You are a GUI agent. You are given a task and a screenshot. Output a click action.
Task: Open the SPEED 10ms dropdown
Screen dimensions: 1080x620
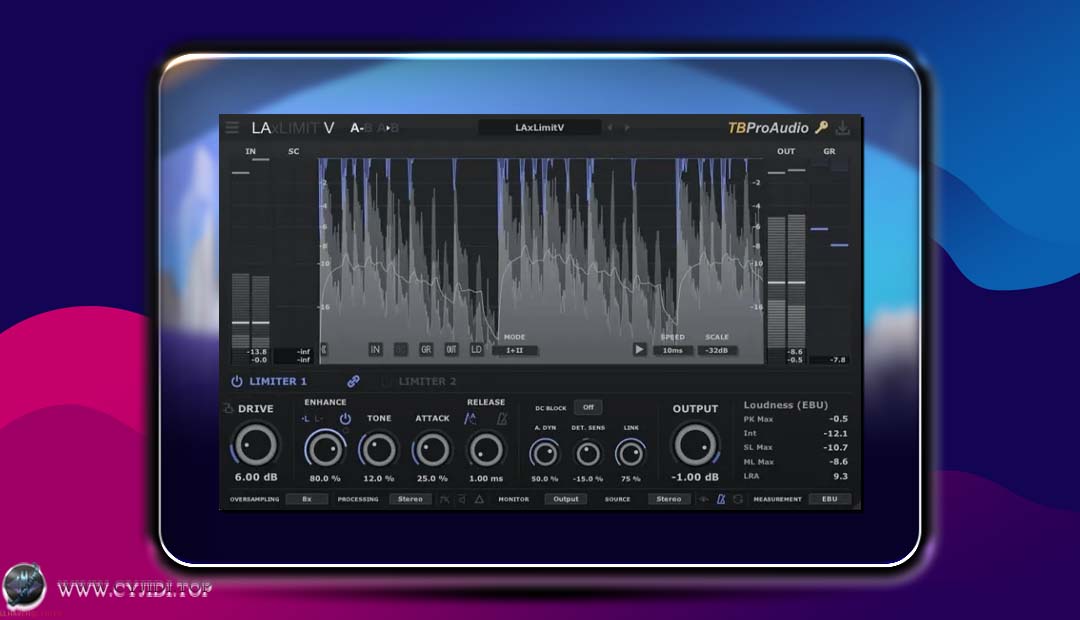[x=672, y=350]
